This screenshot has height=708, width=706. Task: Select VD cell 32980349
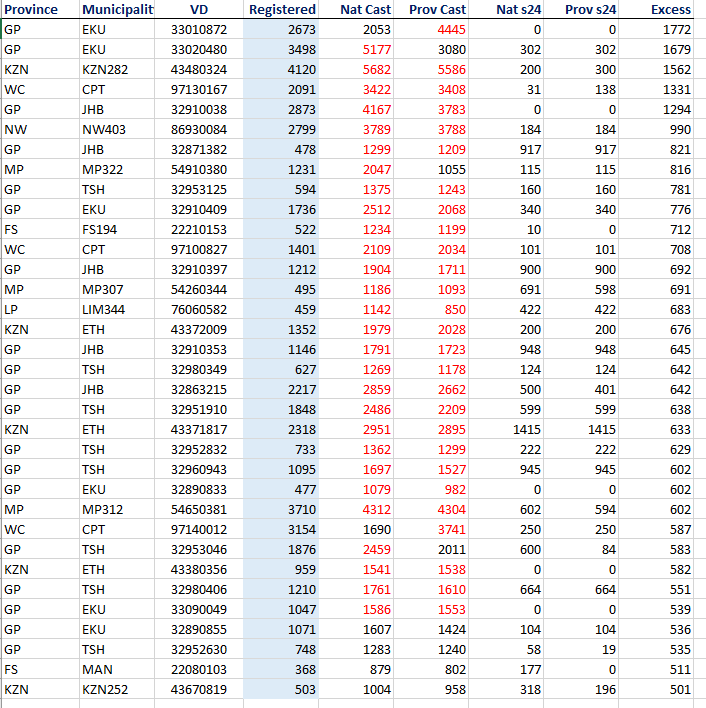199,370
